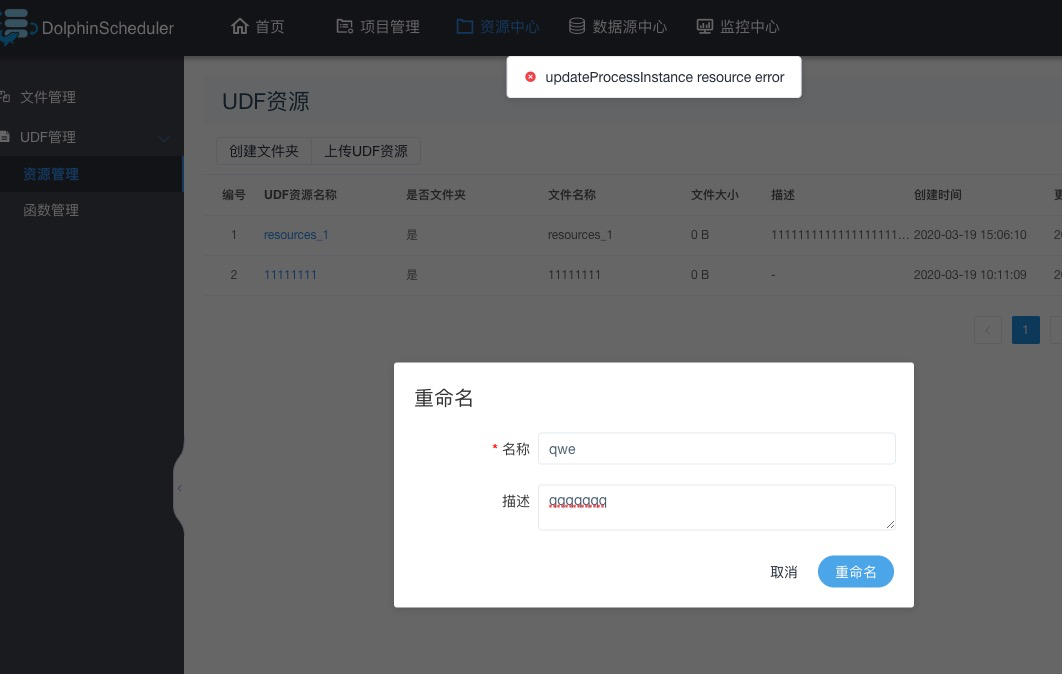Click the 重命名 dialog title

(x=444, y=398)
